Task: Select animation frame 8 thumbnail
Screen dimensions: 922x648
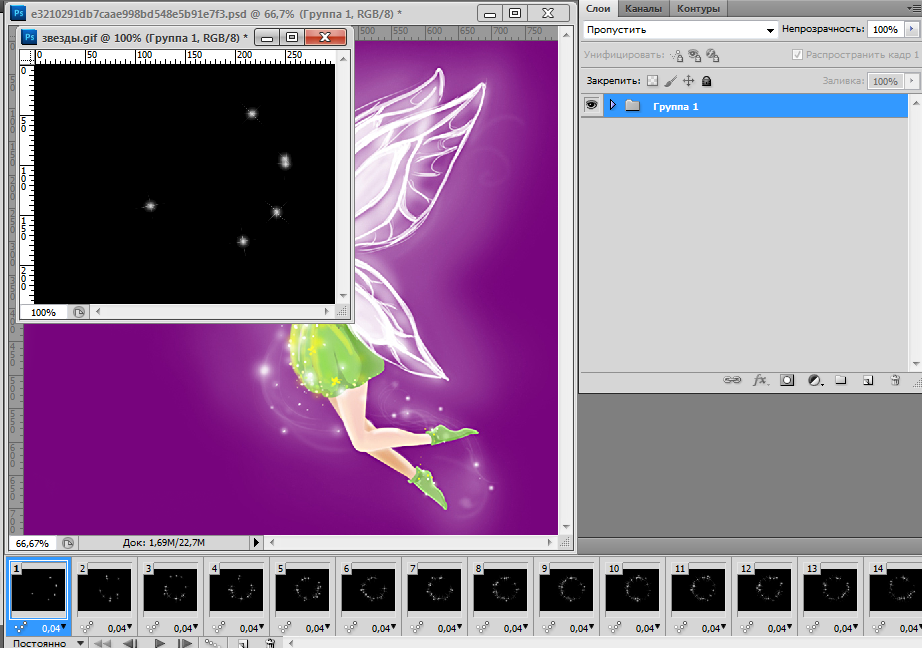Action: (x=500, y=590)
